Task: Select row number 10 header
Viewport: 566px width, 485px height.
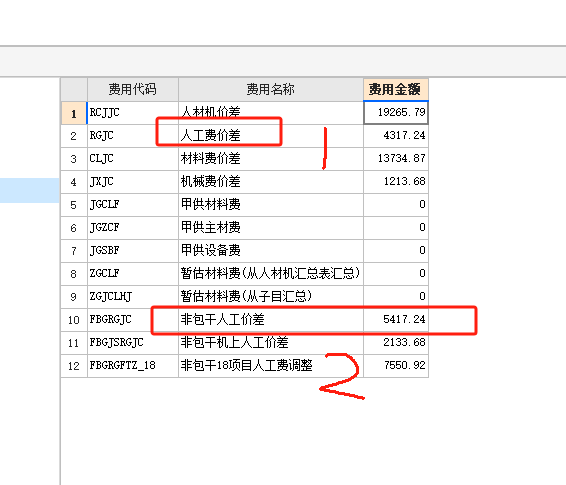Action: pos(74,320)
